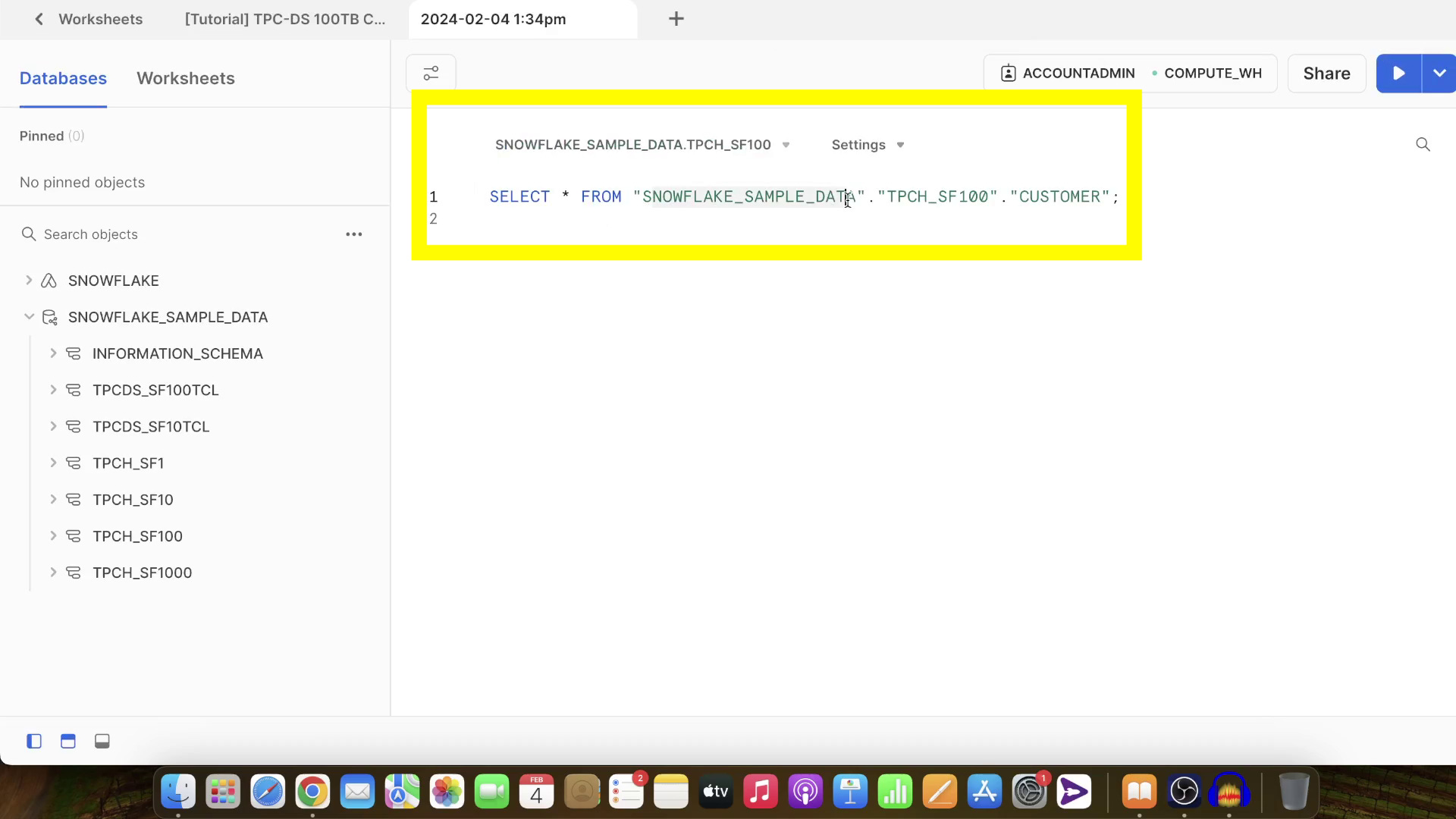Open the Tutorial TPC-DS 100TB tab

coord(285,19)
